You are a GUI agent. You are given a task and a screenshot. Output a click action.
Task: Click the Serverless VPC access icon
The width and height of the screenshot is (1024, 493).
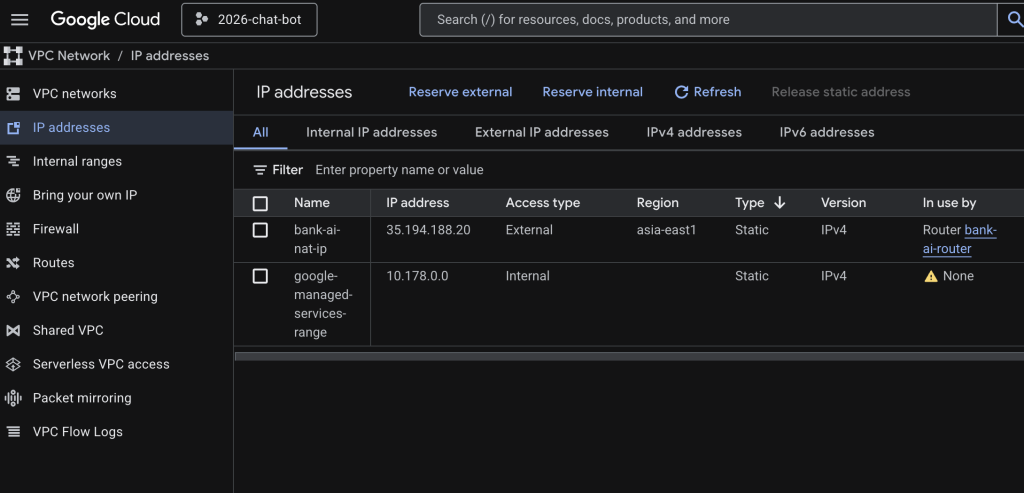pos(13,364)
